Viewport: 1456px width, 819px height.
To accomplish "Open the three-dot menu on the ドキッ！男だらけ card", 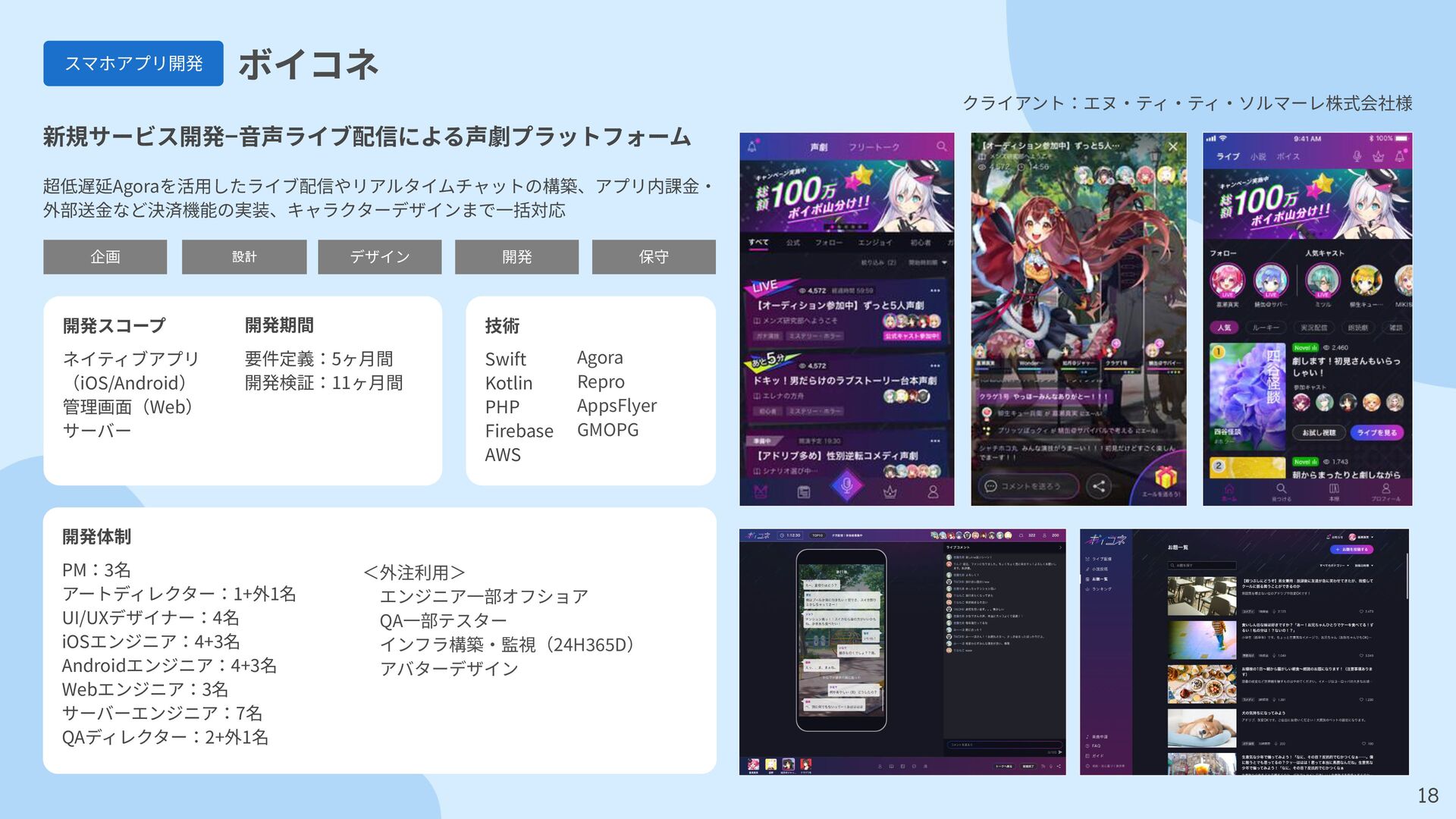I will click(935, 366).
